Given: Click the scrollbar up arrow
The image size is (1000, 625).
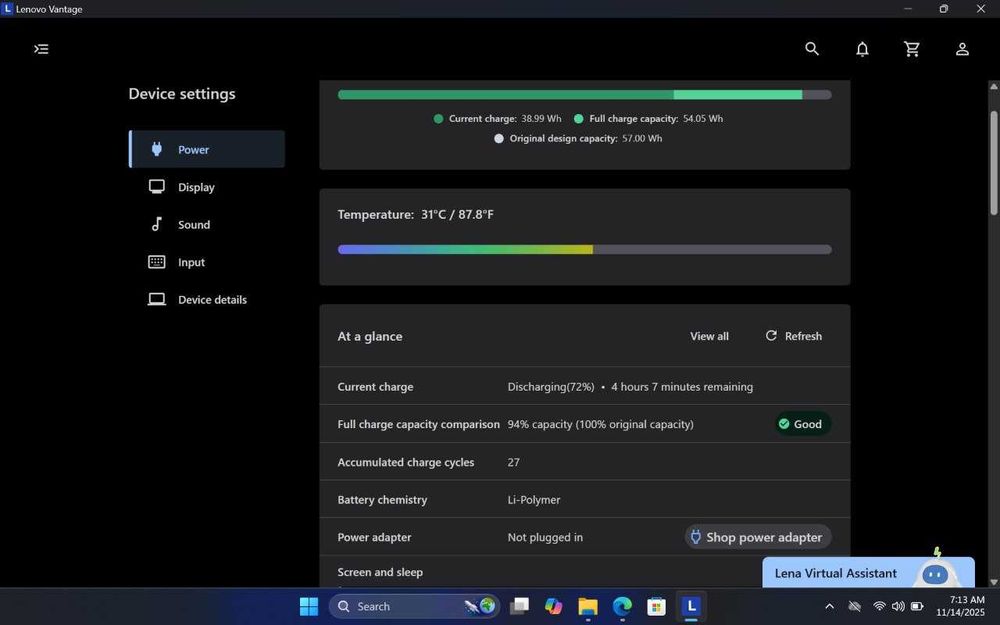Looking at the screenshot, I should pyautogui.click(x=993, y=86).
